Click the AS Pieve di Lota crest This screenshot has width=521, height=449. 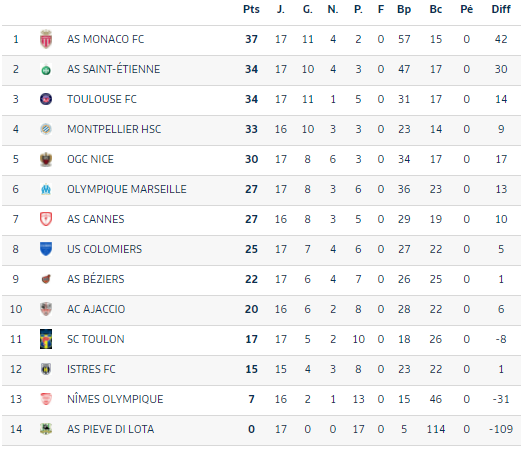pos(46,429)
